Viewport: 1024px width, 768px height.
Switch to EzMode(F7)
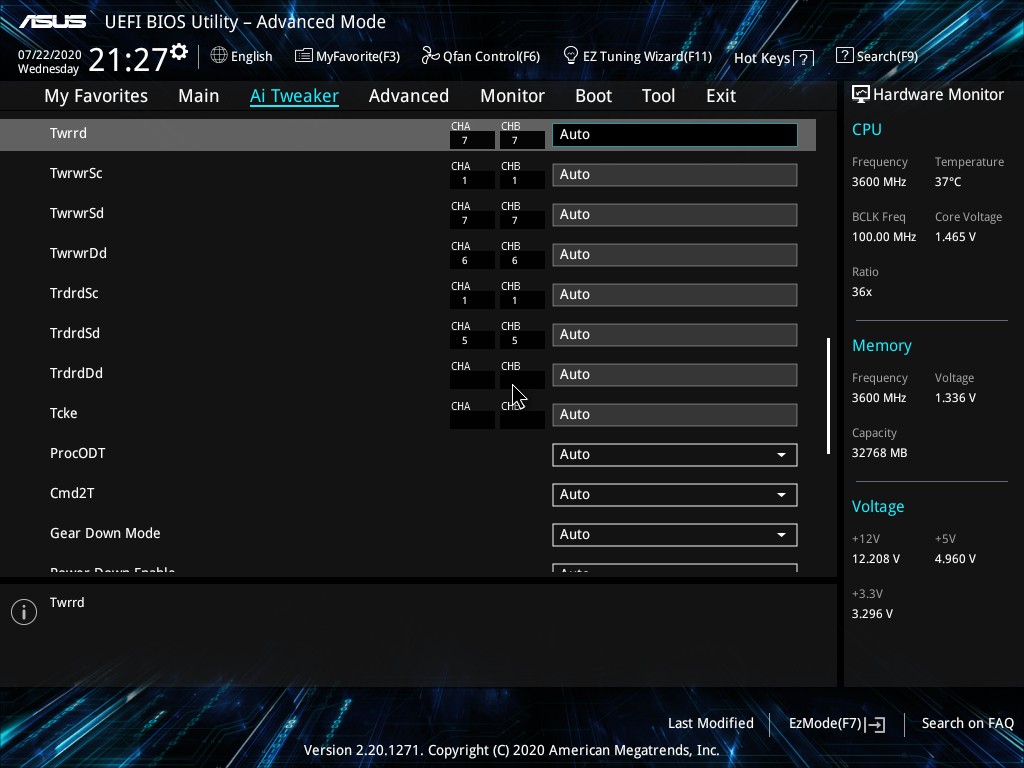[x=836, y=723]
